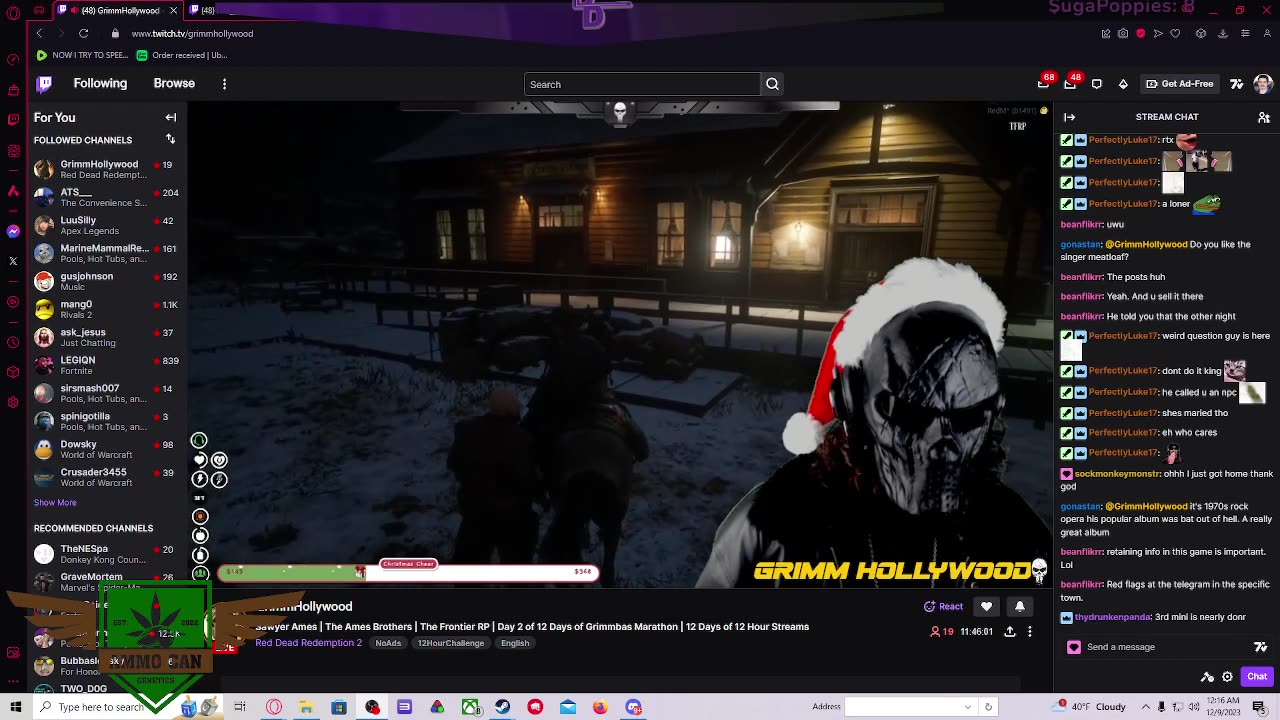Open Messenger in Opera sidebar
Screen dimensions: 1280x720
pos(13,231)
